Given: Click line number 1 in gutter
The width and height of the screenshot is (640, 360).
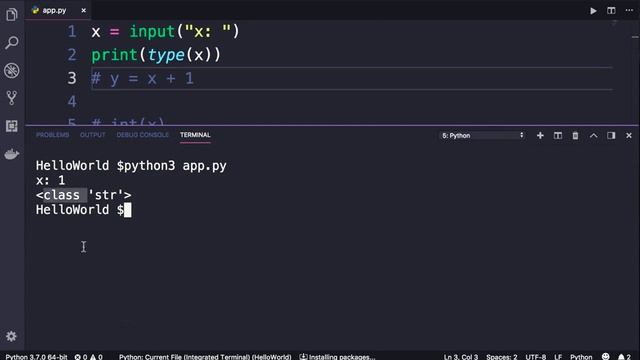Looking at the screenshot, I should click(72, 31).
